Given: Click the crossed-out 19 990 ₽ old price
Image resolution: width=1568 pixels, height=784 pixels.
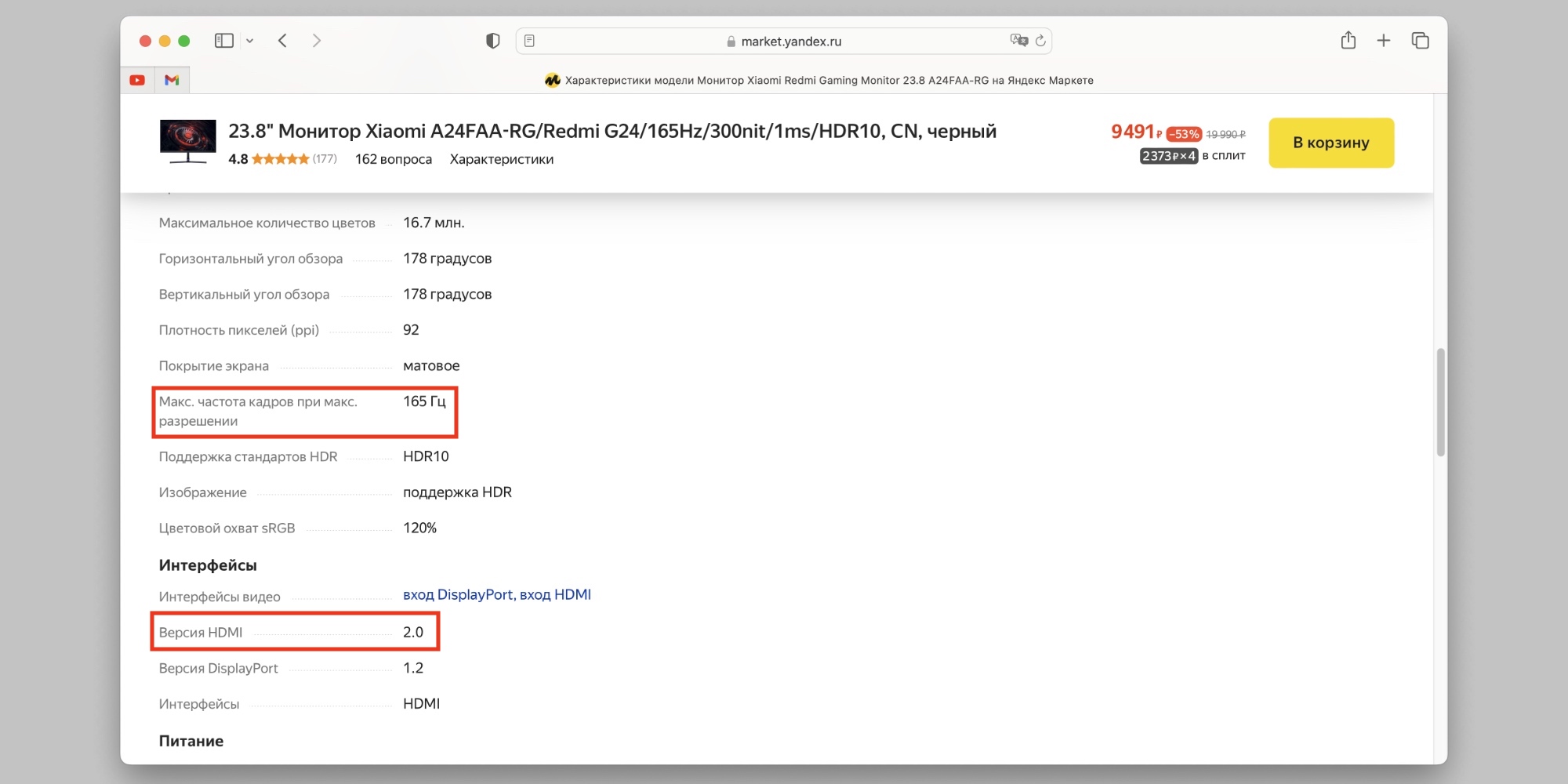Looking at the screenshot, I should (1225, 134).
